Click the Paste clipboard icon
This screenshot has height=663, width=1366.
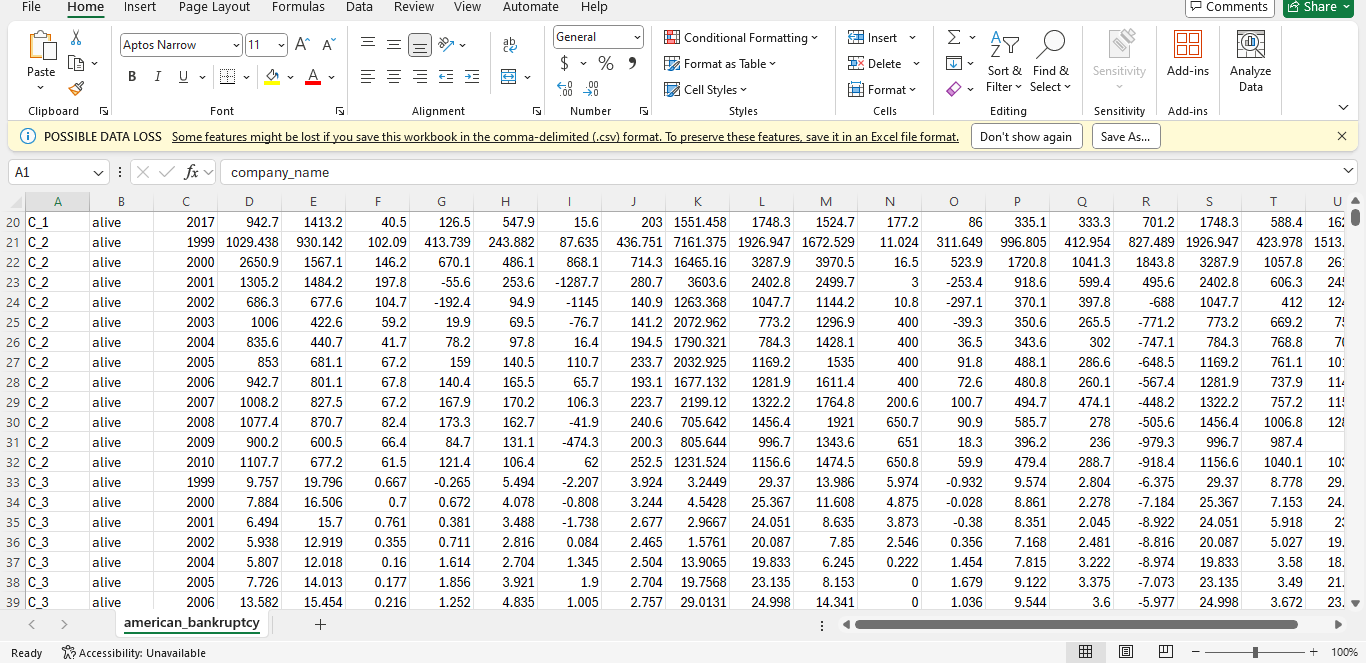pyautogui.click(x=42, y=46)
